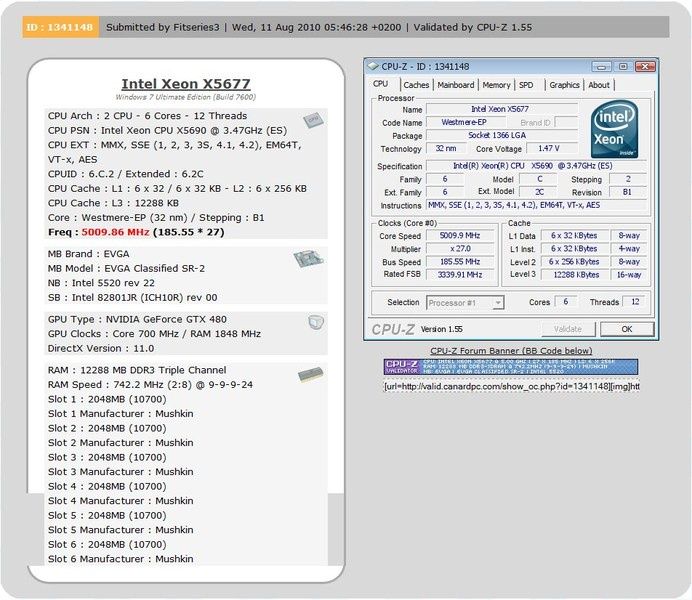Close the CPU-Z window

645,67
